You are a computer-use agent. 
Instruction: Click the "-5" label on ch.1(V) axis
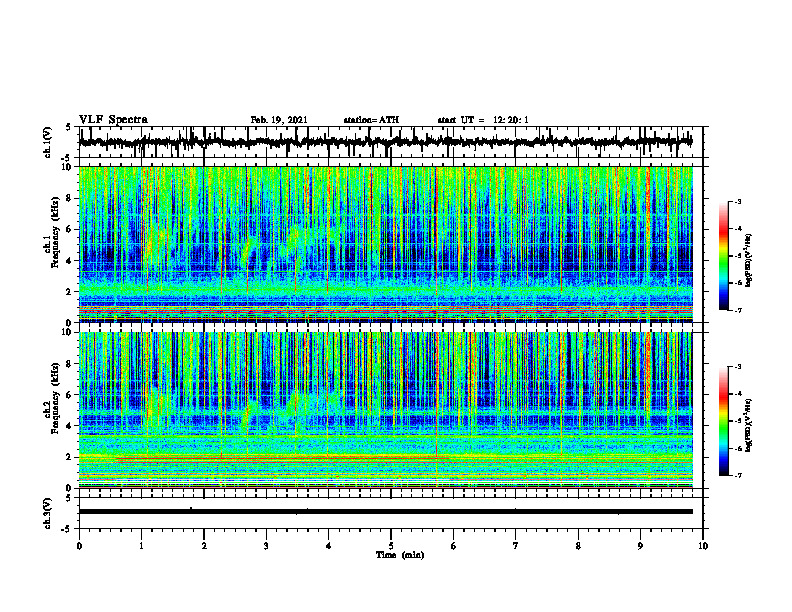tap(67, 159)
